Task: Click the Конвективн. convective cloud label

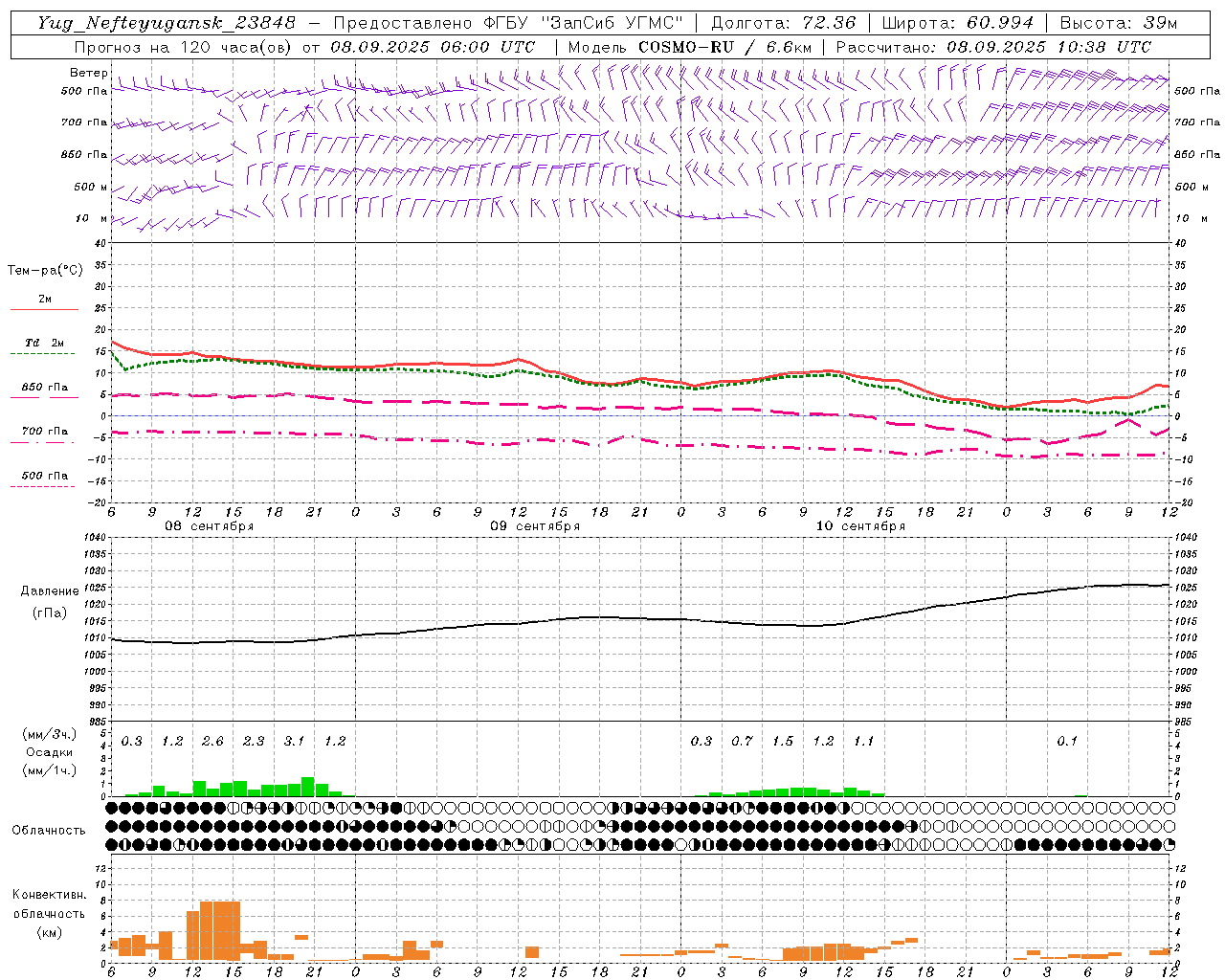Action: tap(49, 895)
